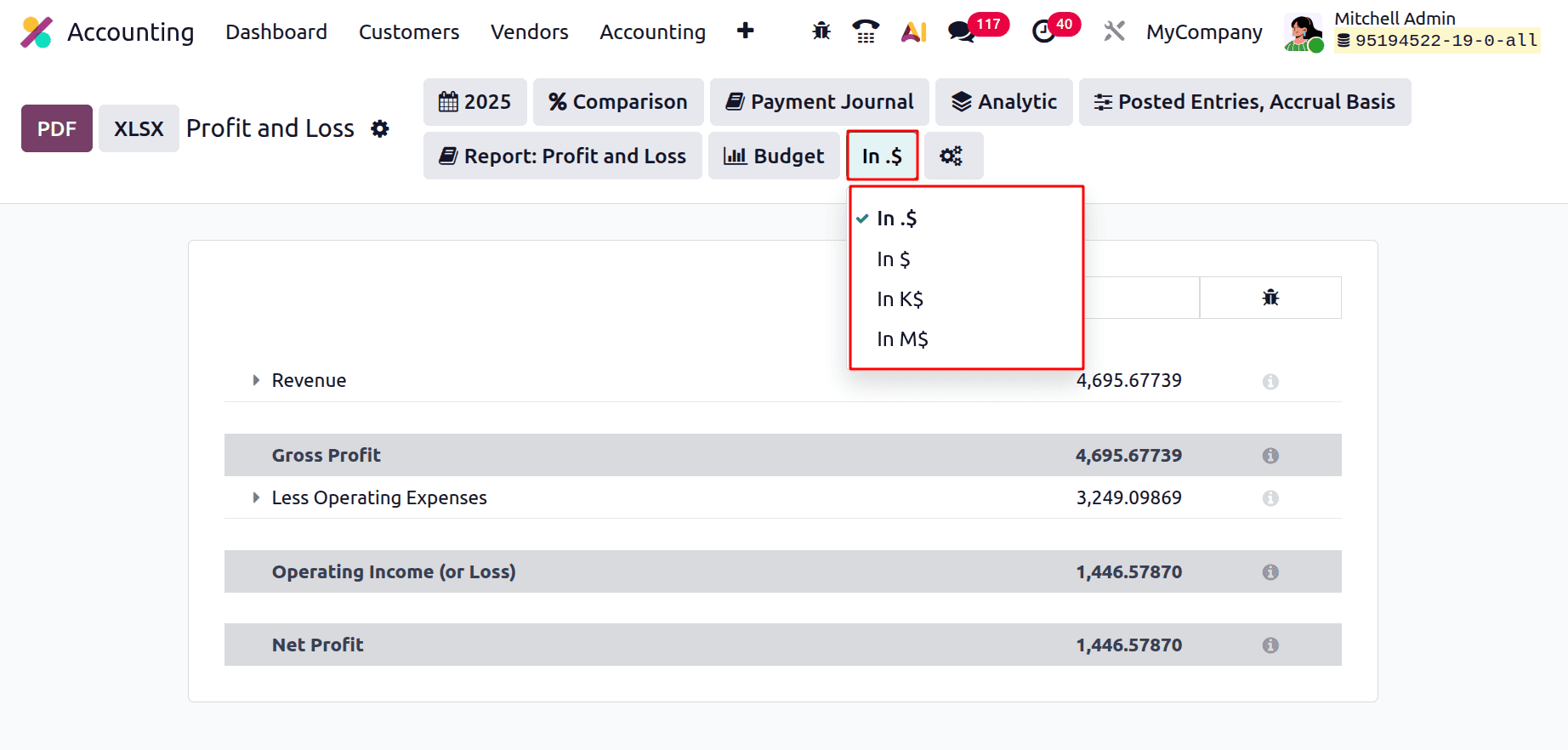1568x750 pixels.
Task: Click the Net Profit row label
Action: click(x=318, y=645)
